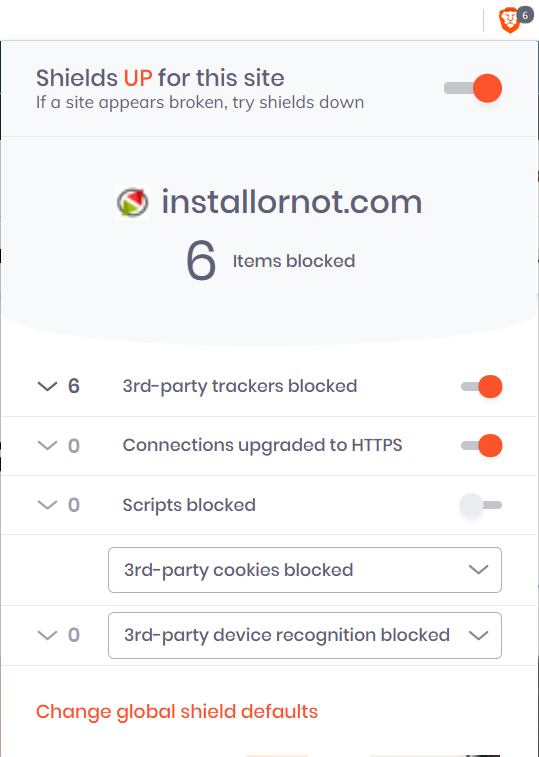The height and width of the screenshot is (757, 539).
Task: Open the 3rd-party device recognition blocked dropdown
Action: point(305,635)
